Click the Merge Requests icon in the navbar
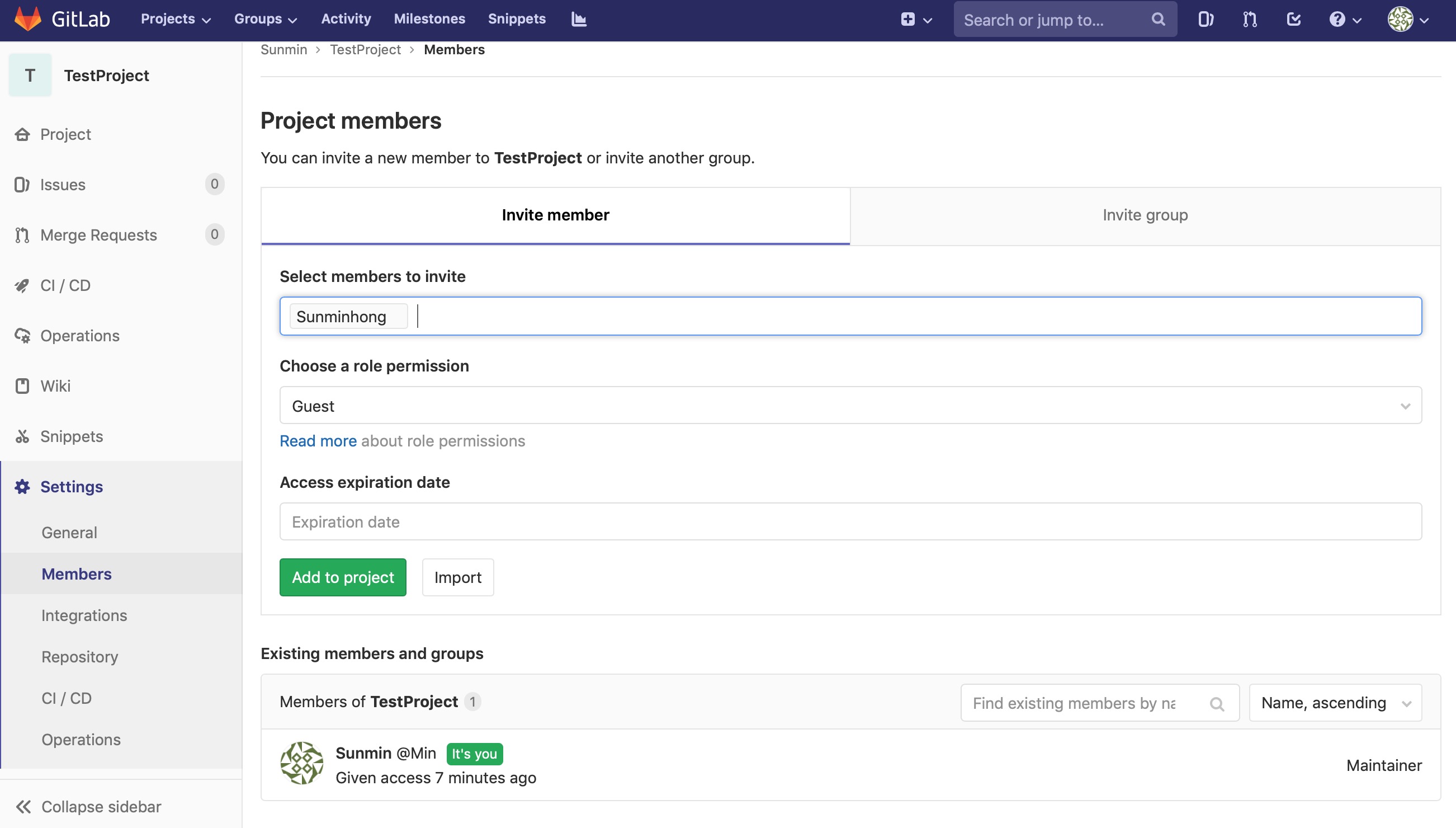Image resolution: width=1456 pixels, height=828 pixels. (x=1249, y=19)
